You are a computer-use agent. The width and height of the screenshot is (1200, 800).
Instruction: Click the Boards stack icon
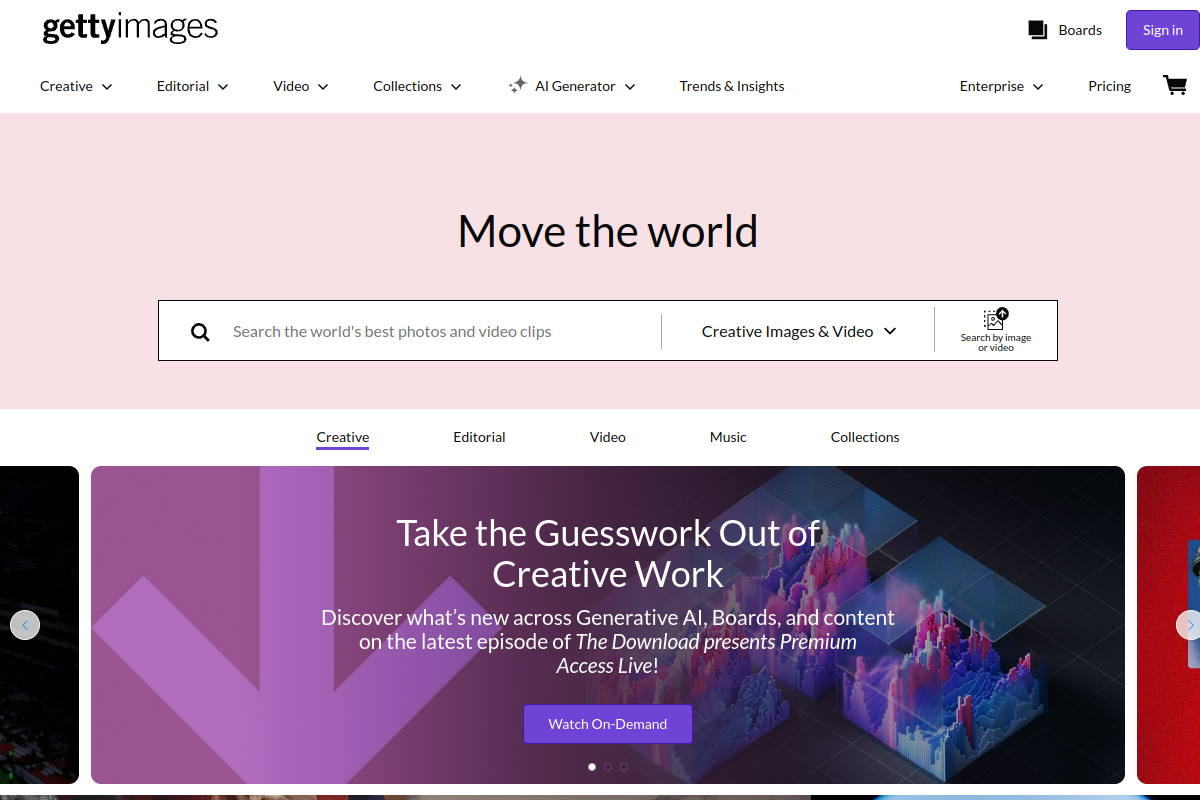click(x=1037, y=30)
